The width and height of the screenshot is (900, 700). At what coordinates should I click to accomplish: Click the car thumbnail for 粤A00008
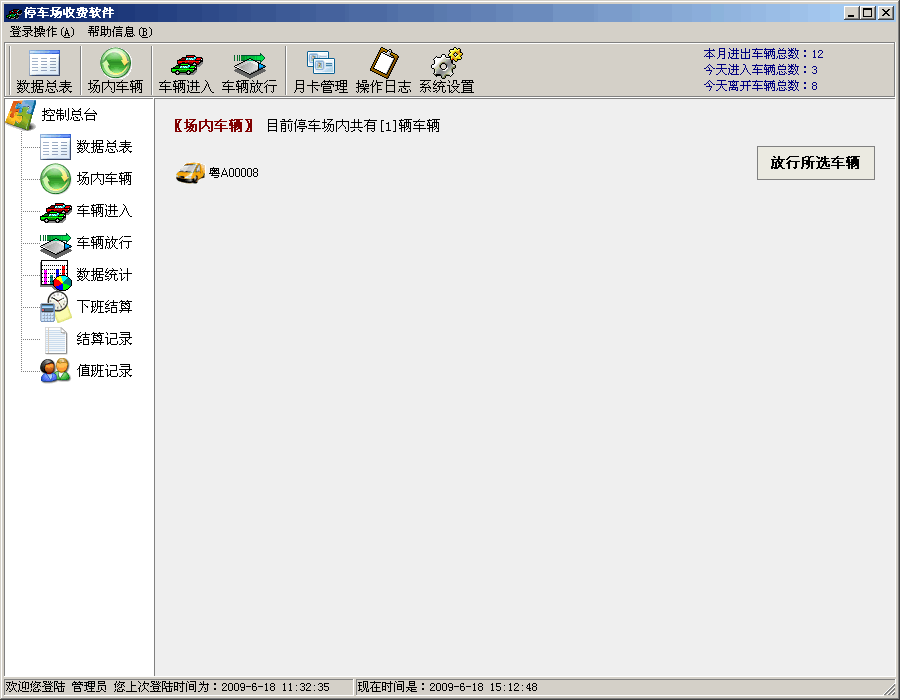189,171
